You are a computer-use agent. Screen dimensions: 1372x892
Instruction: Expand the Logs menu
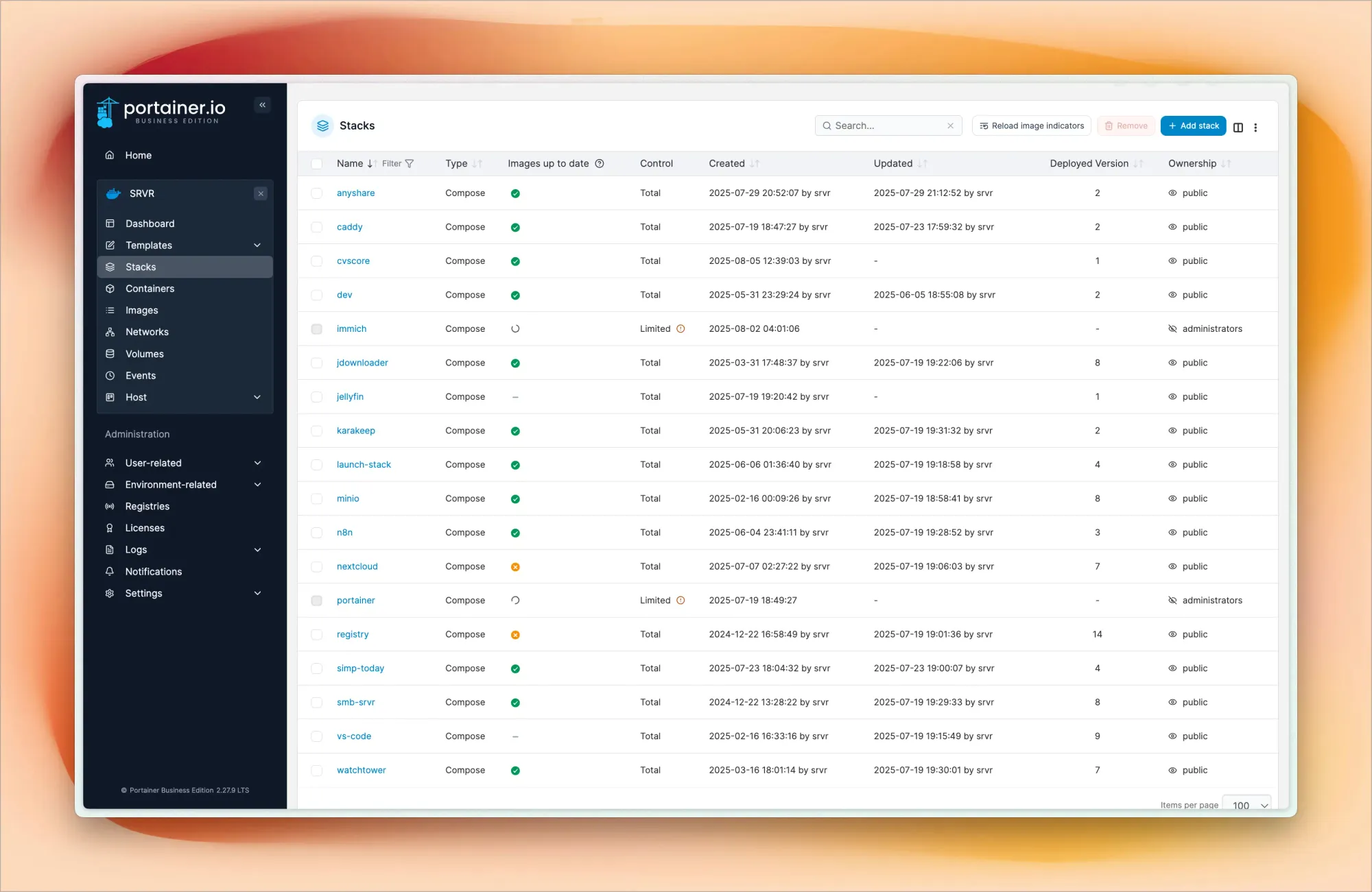(x=257, y=550)
